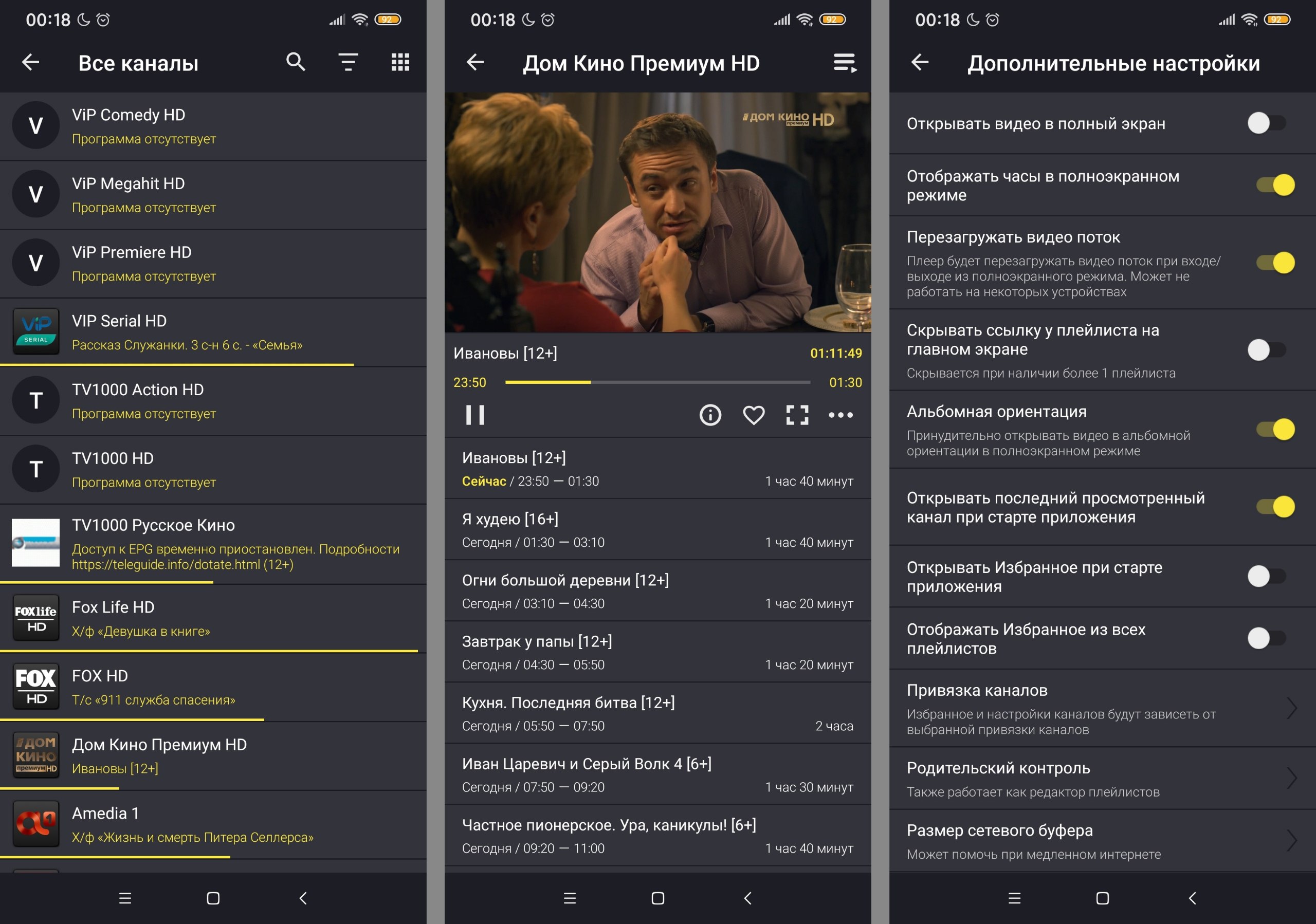
Task: Toggle Открывать последний просмотренный канал switch
Action: [1275, 506]
